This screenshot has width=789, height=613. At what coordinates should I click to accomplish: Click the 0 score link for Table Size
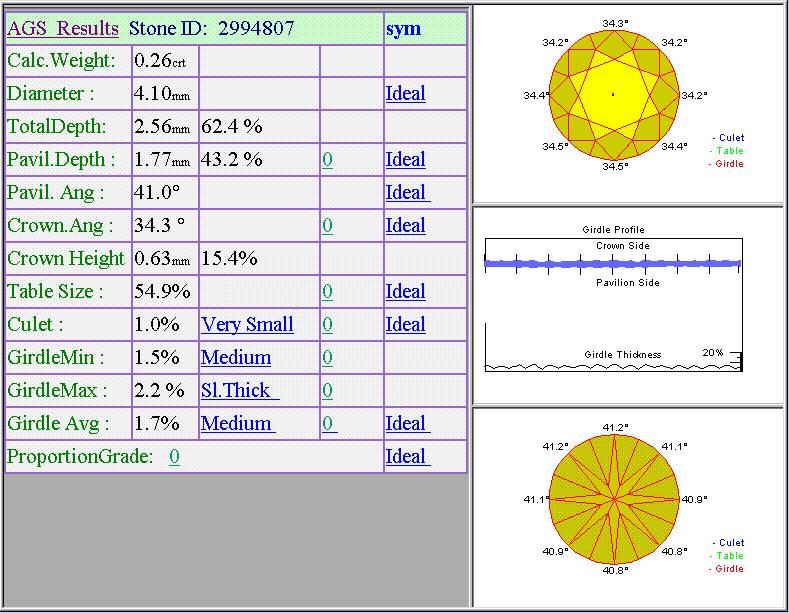[327, 292]
